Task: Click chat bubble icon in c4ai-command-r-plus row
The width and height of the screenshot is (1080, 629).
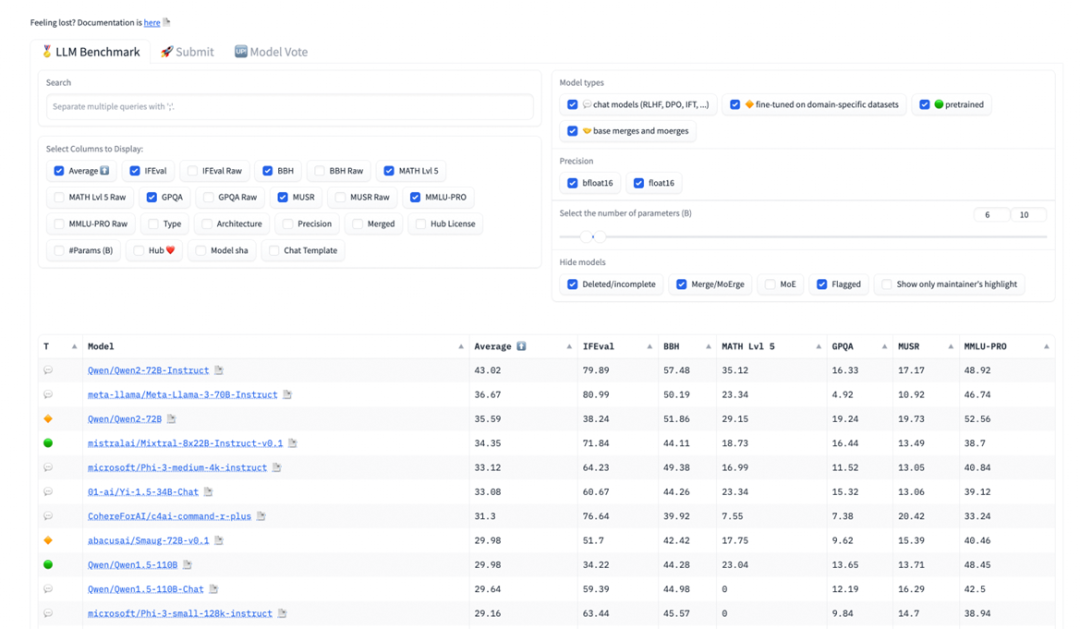Action: 48,516
